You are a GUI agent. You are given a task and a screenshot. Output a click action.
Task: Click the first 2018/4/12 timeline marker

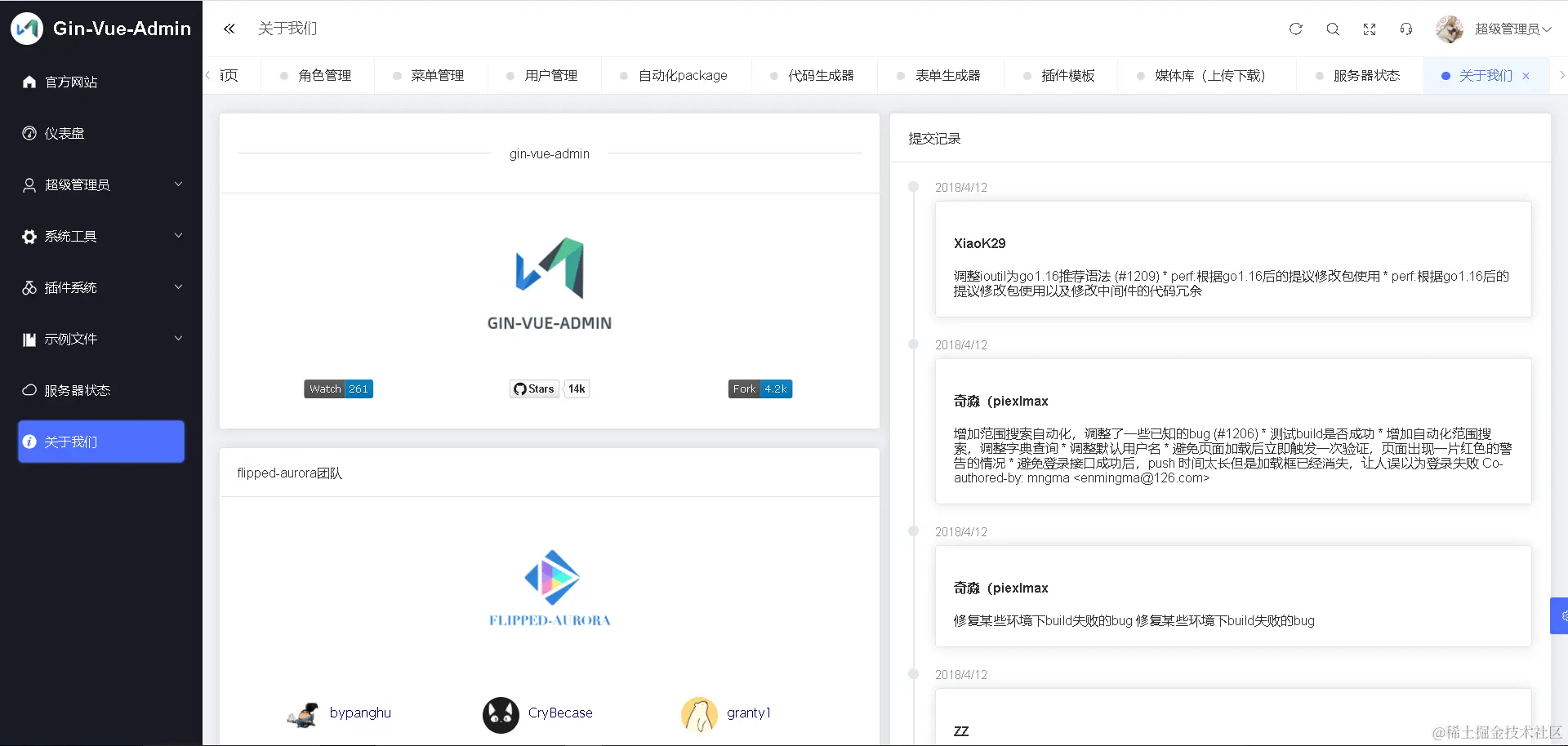(914, 187)
